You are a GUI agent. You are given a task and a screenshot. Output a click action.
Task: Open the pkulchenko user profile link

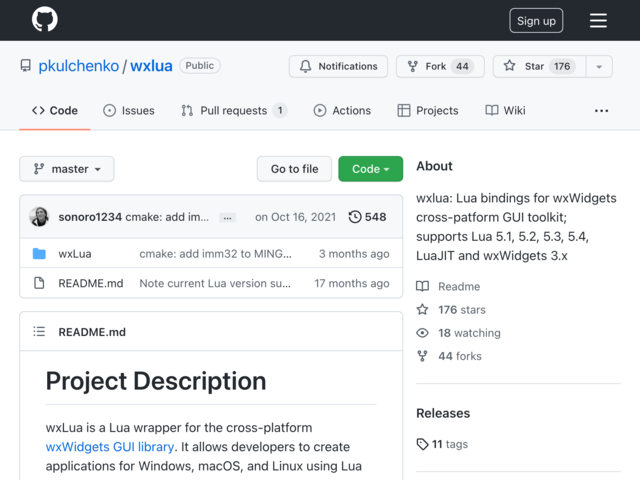point(78,66)
